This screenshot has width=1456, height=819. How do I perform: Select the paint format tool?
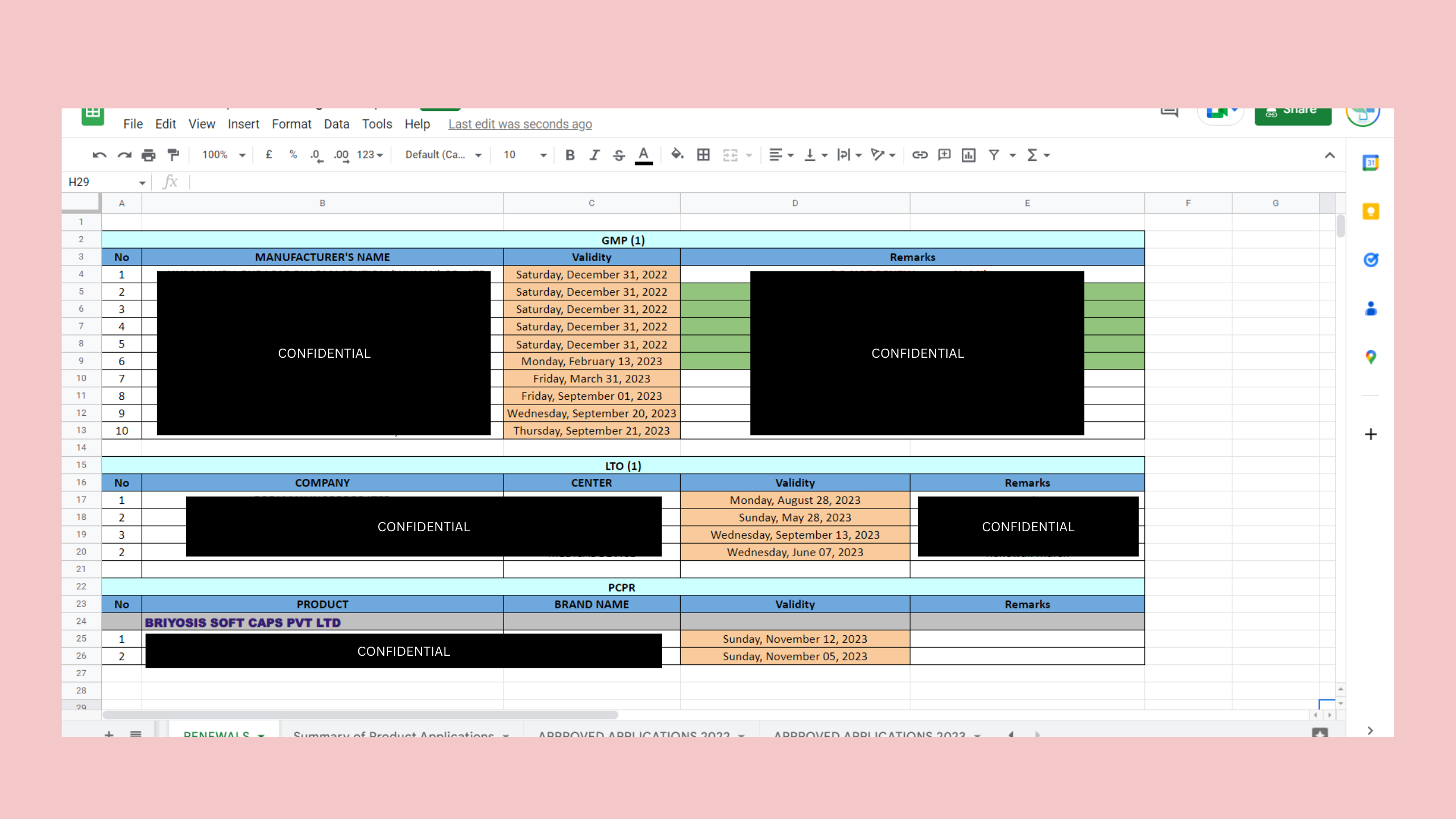click(173, 155)
